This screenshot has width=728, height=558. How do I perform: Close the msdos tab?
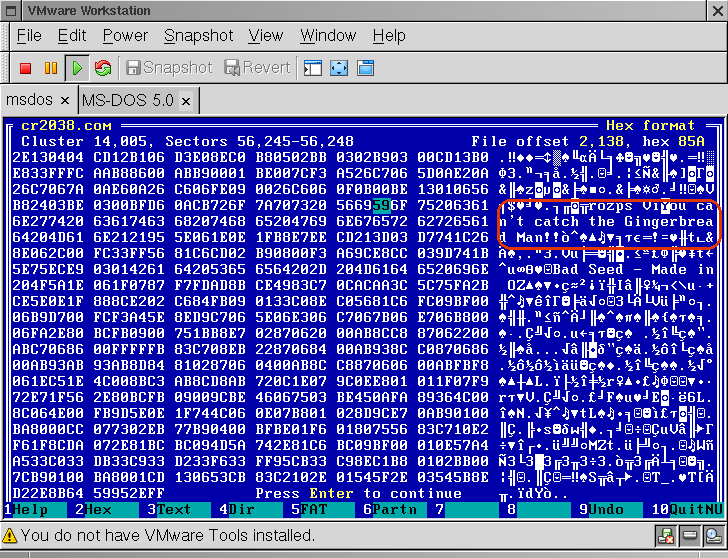click(65, 100)
